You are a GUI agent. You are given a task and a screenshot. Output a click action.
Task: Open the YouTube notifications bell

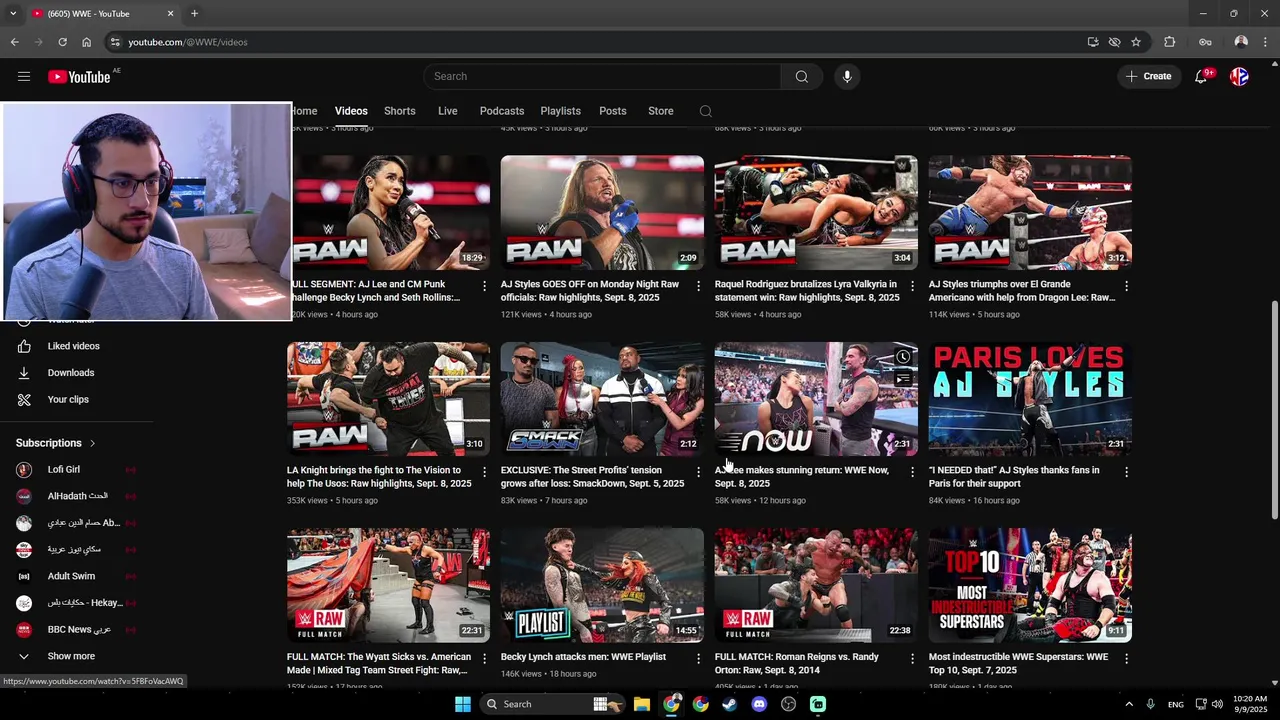[x=1201, y=77]
